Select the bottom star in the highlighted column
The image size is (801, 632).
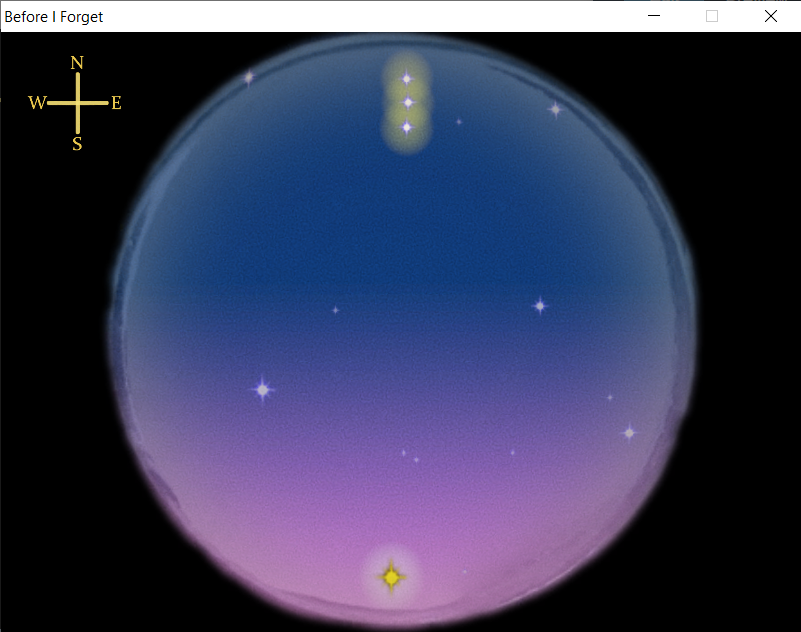[x=407, y=127]
